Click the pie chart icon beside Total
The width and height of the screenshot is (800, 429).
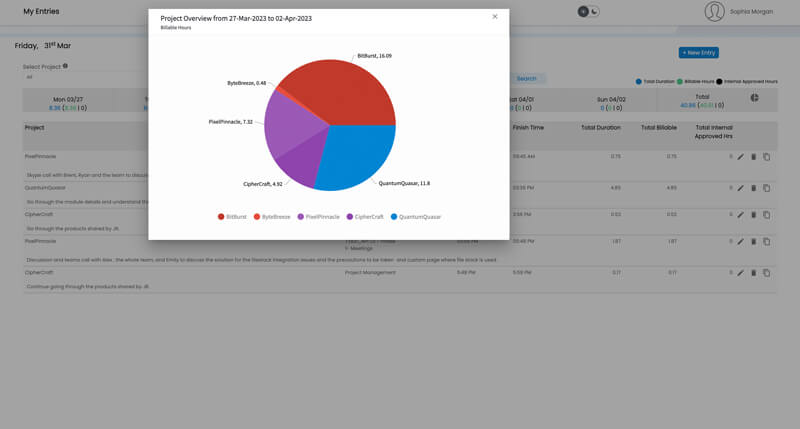click(755, 98)
